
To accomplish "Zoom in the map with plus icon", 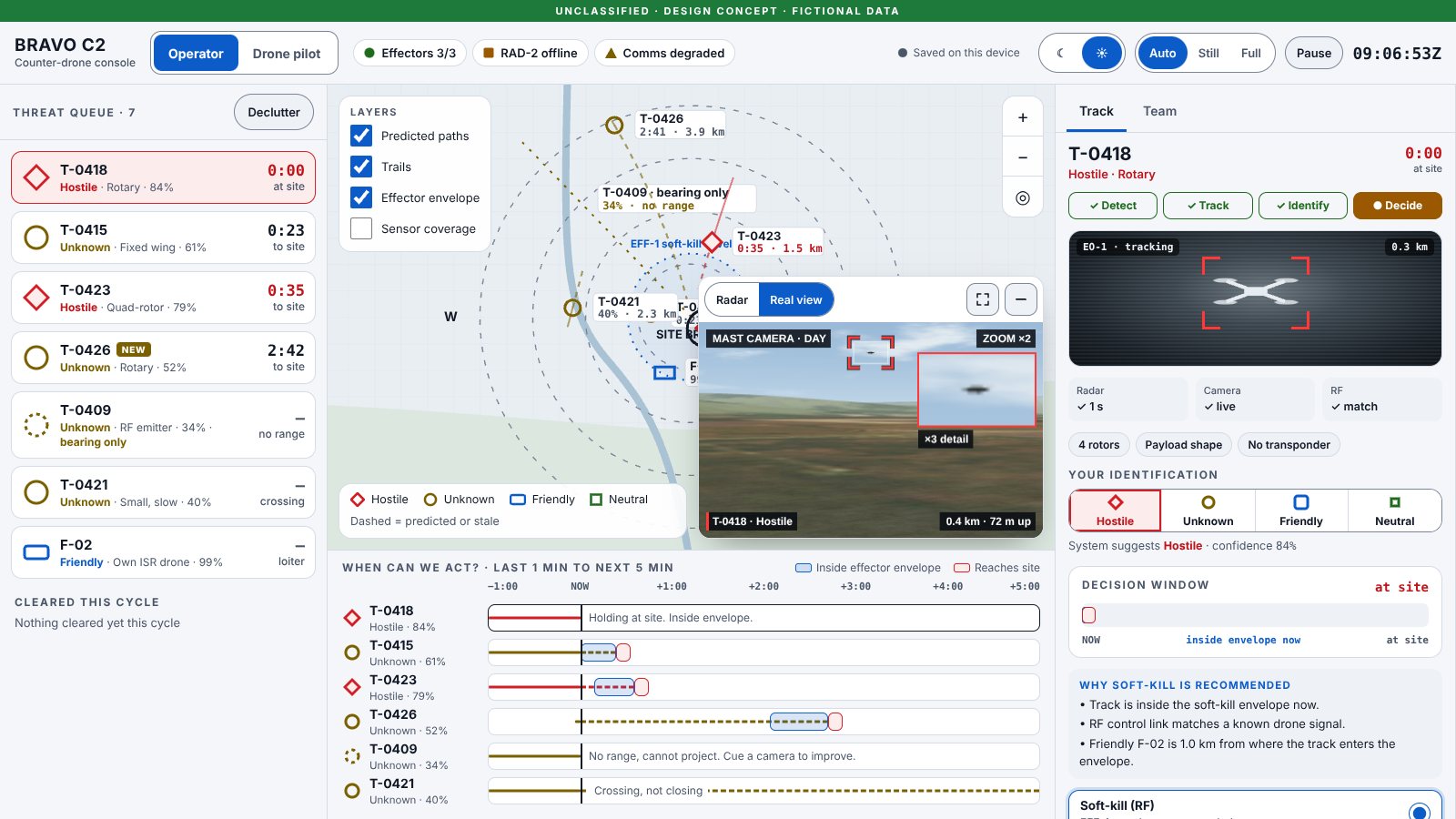I will (1022, 117).
